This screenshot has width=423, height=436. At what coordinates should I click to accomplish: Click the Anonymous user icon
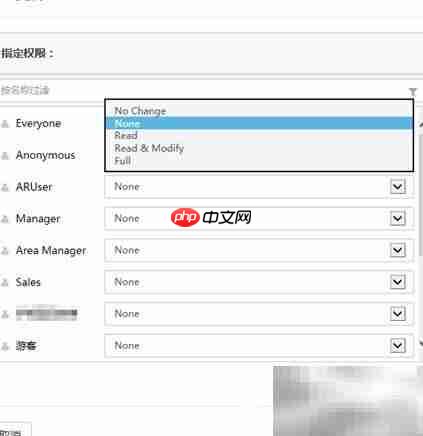(x=5, y=156)
